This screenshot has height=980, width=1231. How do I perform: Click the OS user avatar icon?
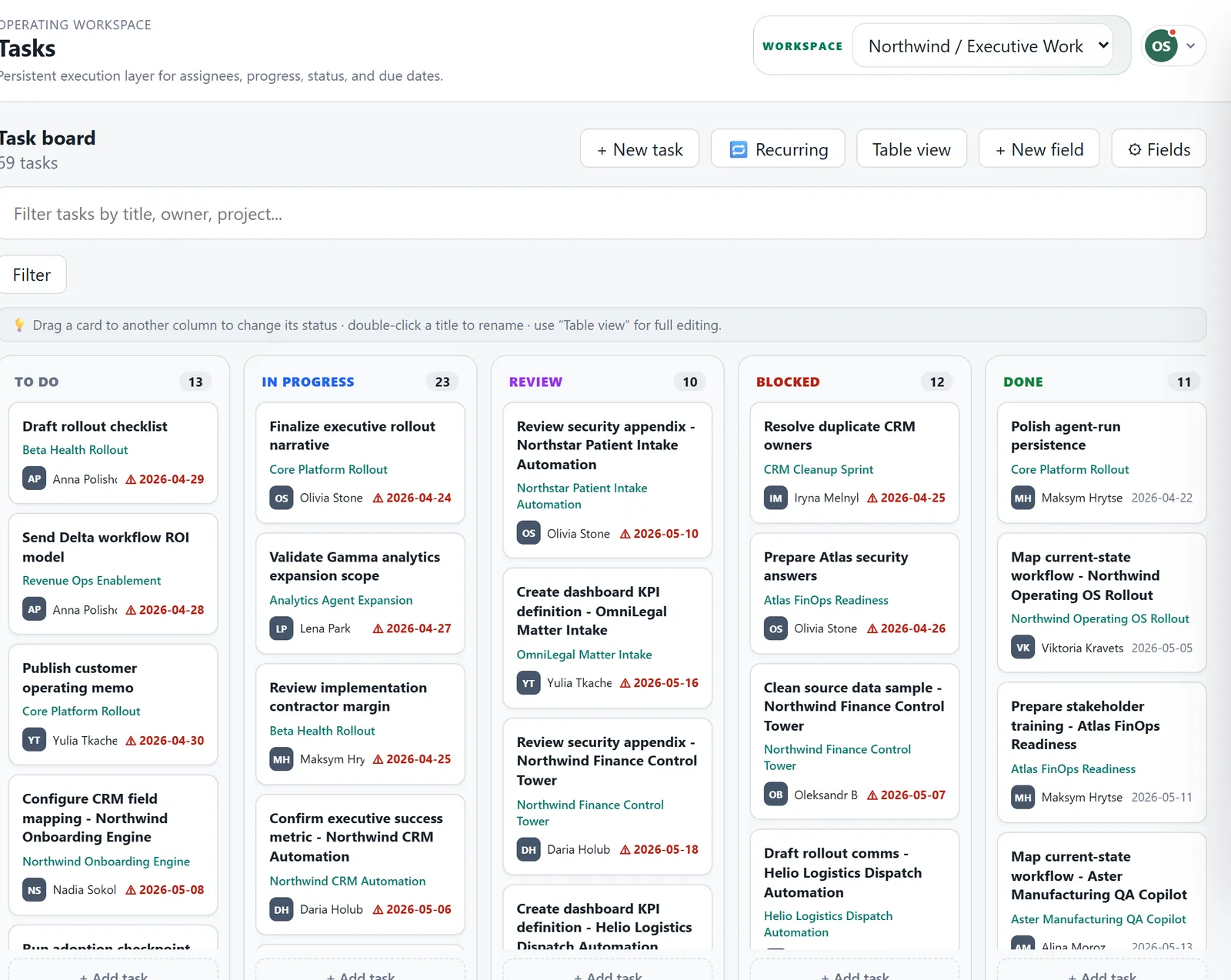coord(1161,46)
